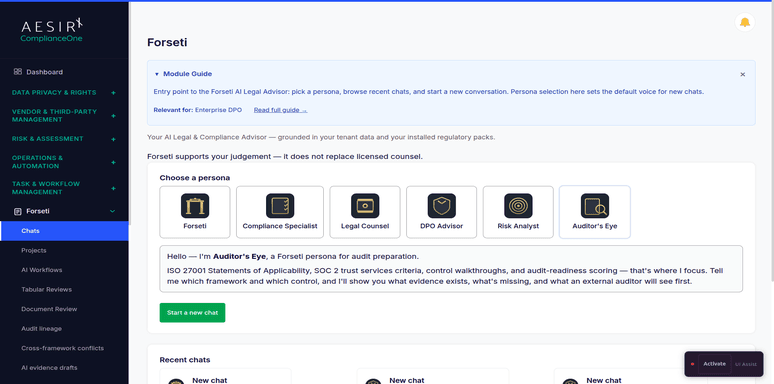Expand Task & Workflow Management section
774x384 pixels.
[113, 188]
